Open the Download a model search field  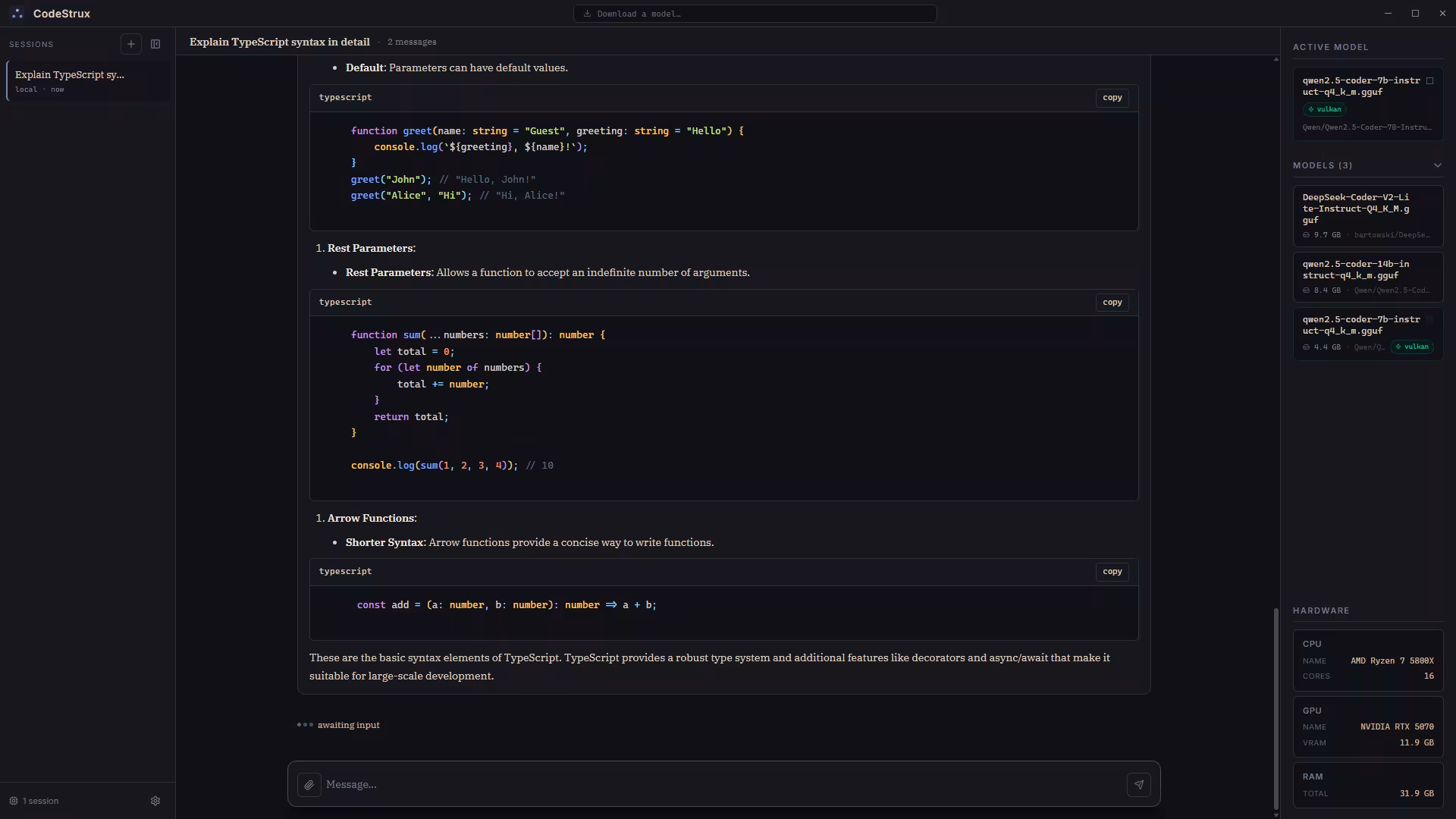[x=755, y=14]
